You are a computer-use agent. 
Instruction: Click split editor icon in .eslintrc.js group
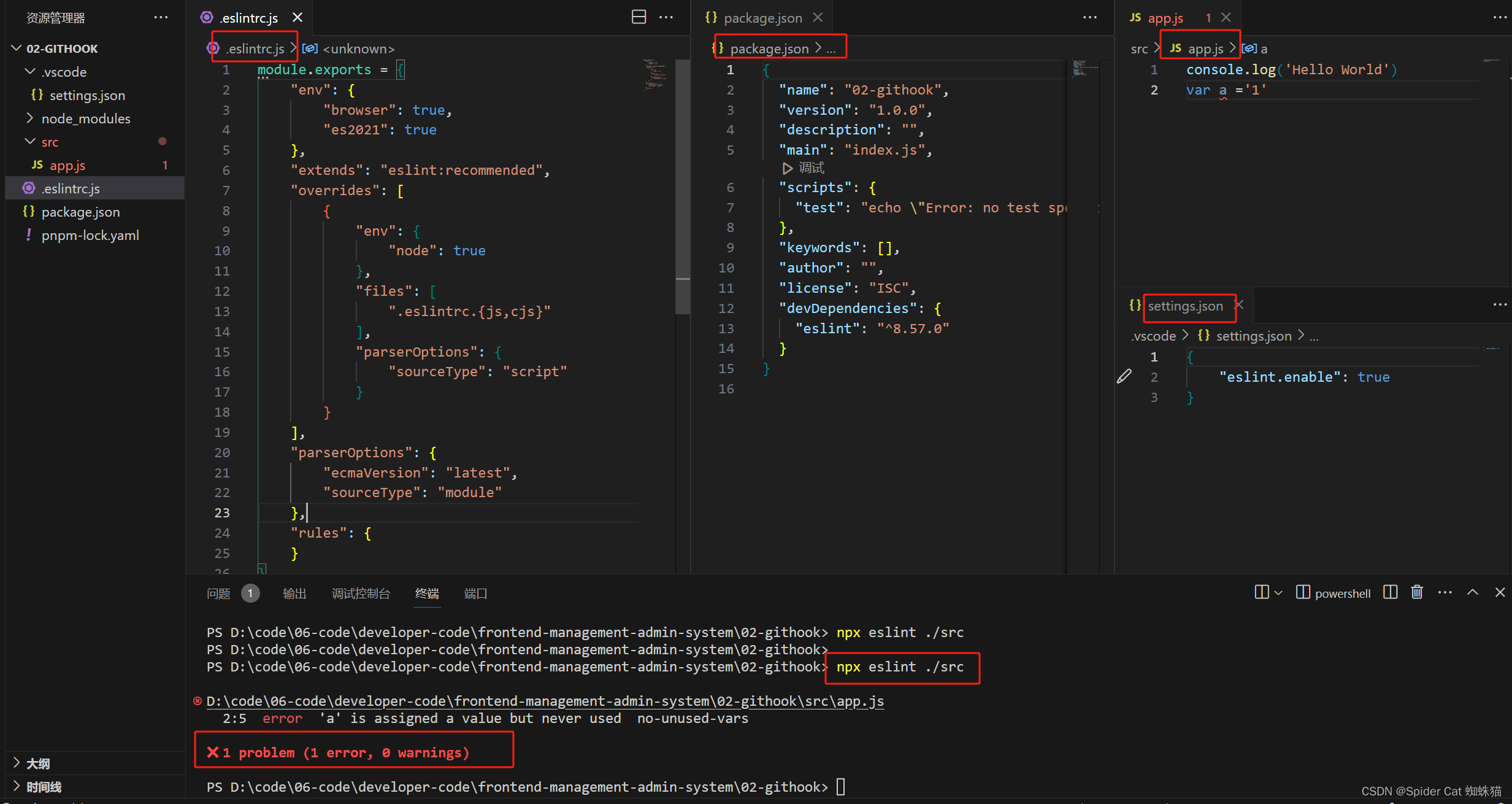(x=639, y=17)
